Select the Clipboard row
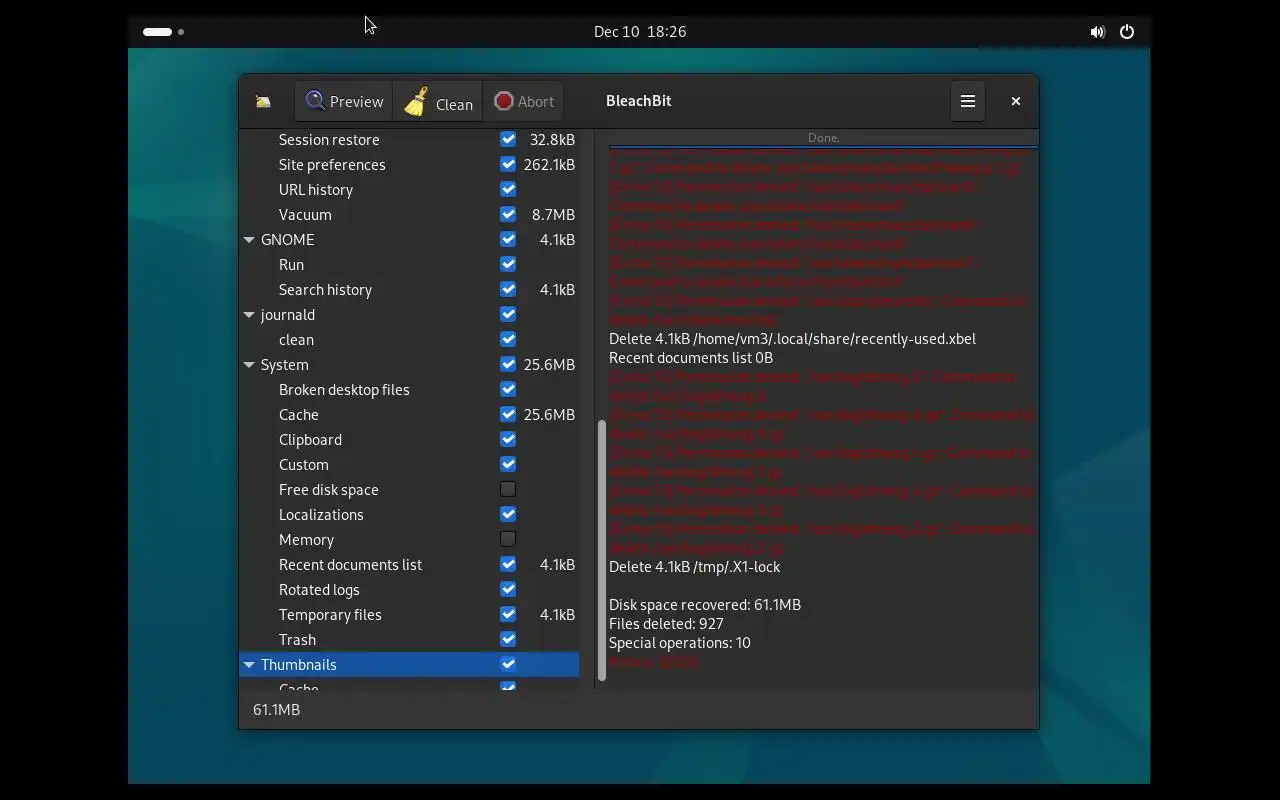 409,440
